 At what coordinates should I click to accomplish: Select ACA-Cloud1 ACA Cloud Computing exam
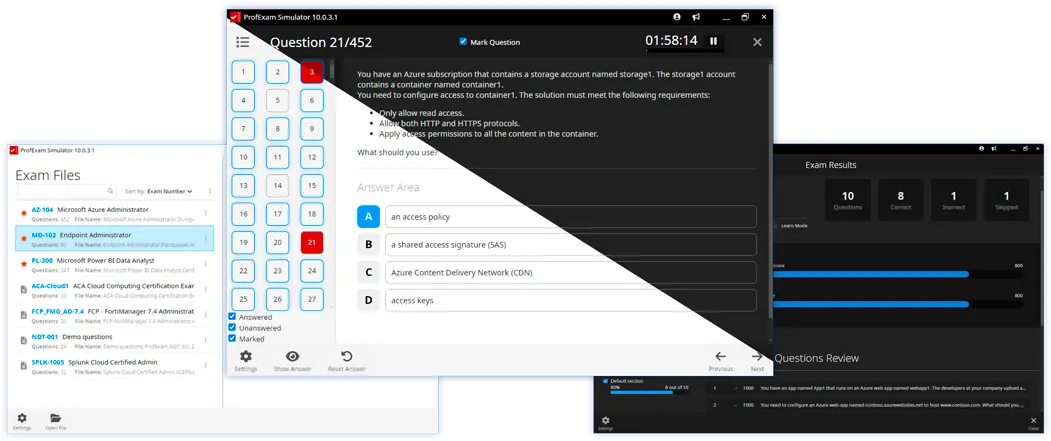pos(114,290)
